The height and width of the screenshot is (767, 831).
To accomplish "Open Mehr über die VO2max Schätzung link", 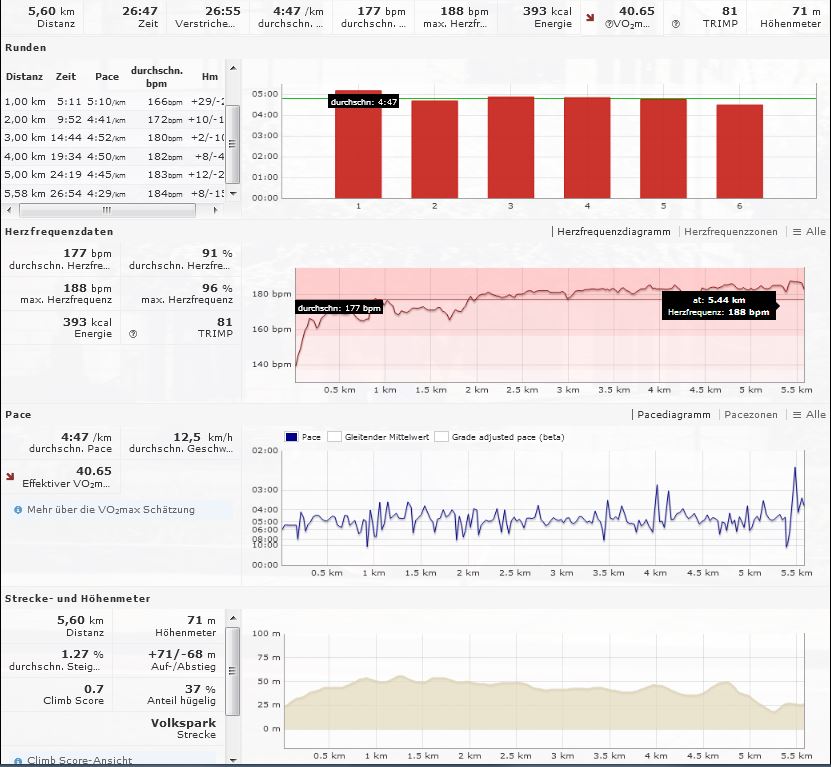I will click(110, 510).
